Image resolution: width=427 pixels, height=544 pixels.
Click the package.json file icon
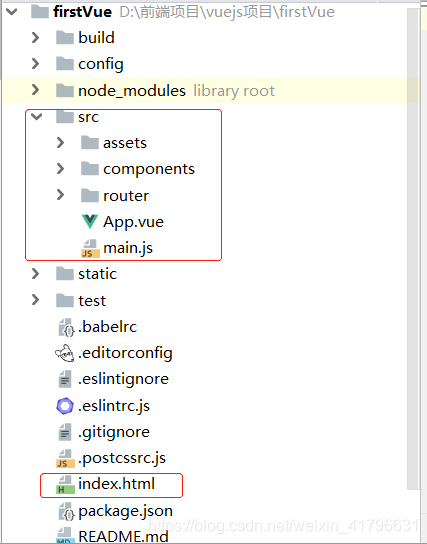(66, 511)
